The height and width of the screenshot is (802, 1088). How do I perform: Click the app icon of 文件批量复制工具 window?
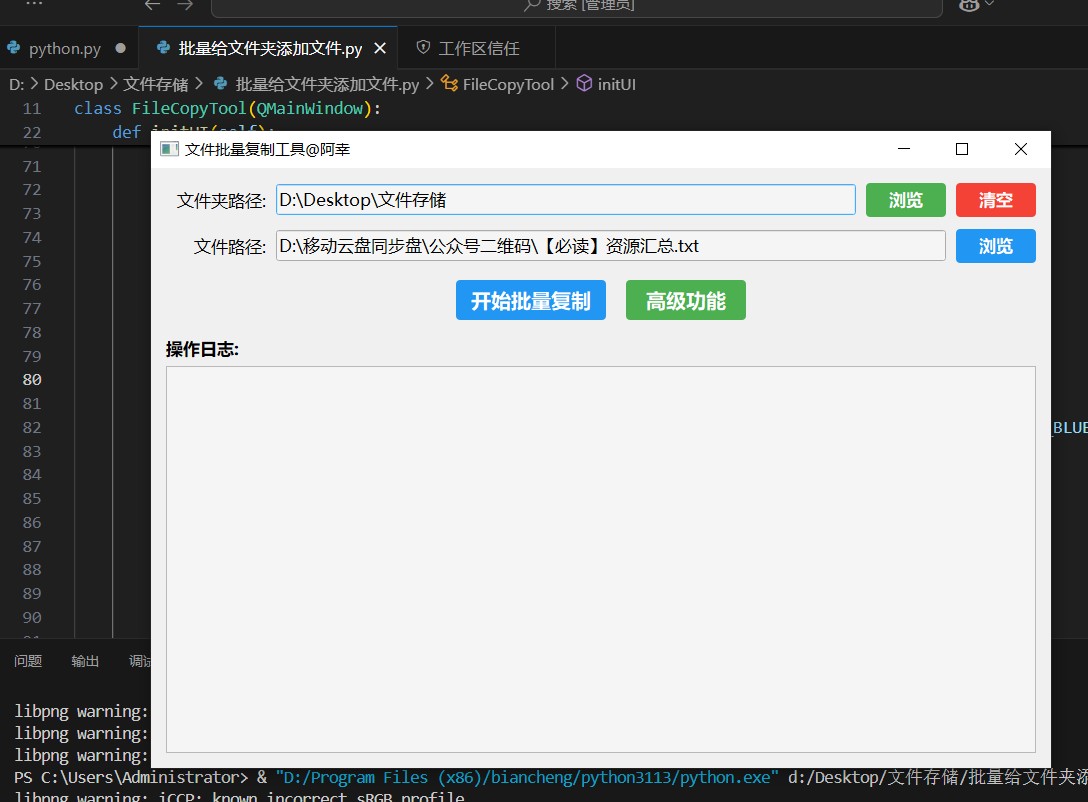(x=169, y=149)
